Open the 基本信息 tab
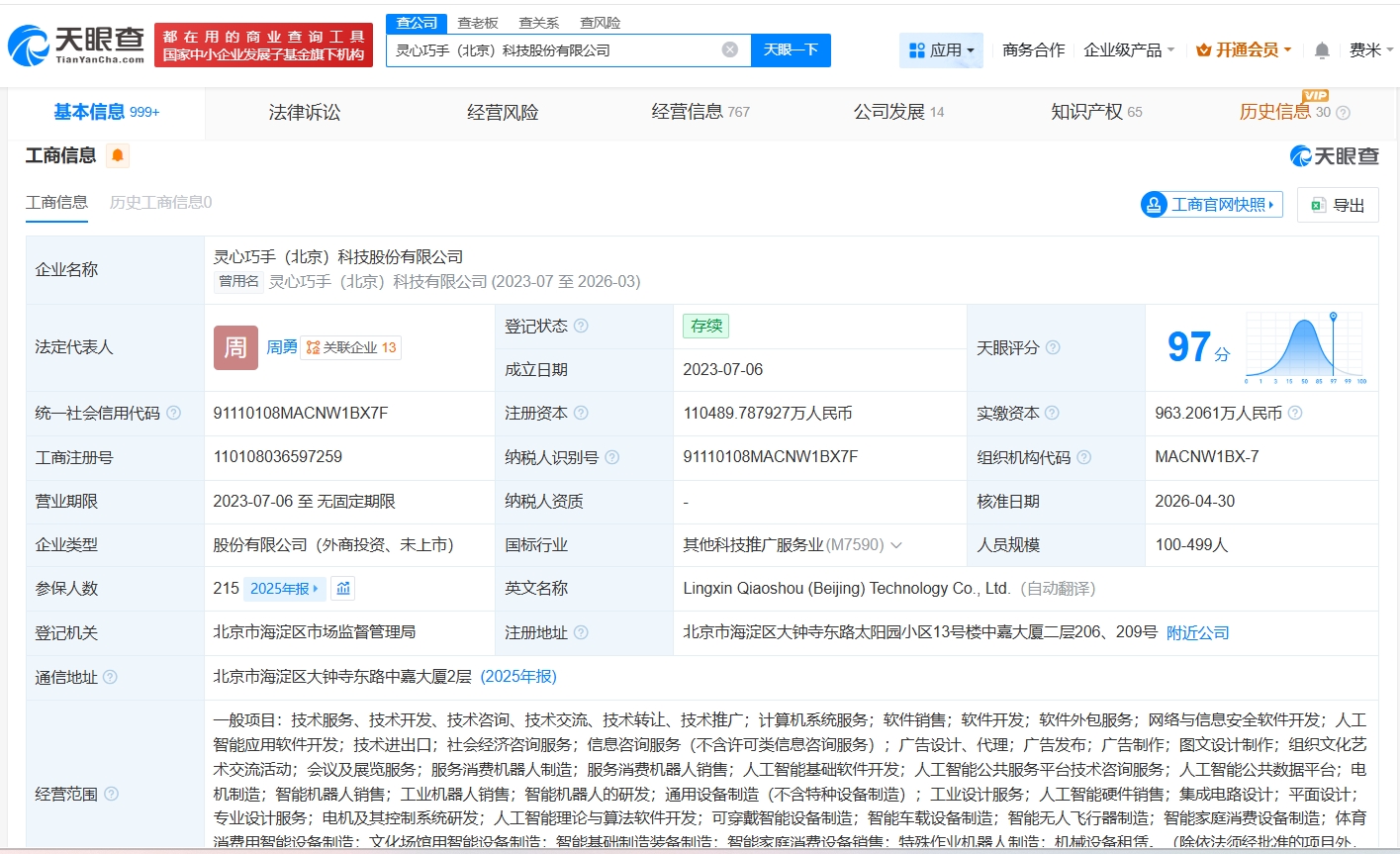 [x=107, y=112]
